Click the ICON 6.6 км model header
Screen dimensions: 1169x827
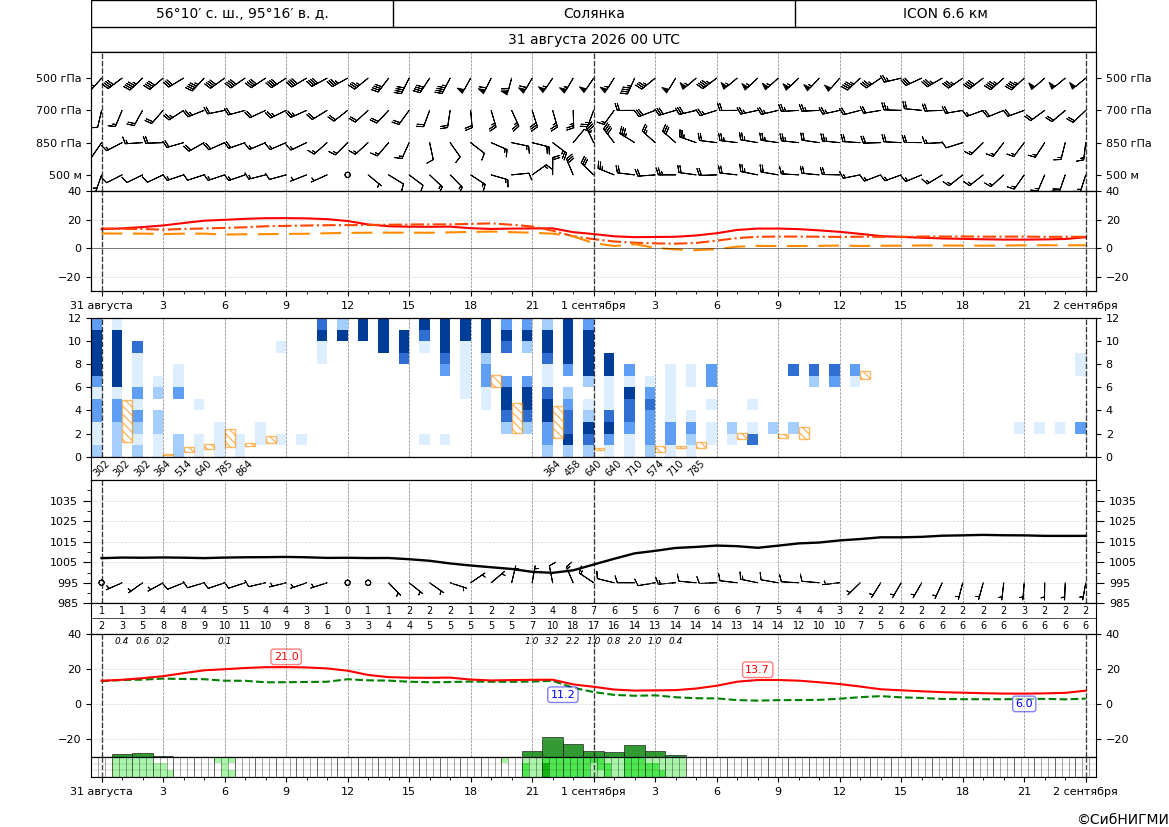945,13
